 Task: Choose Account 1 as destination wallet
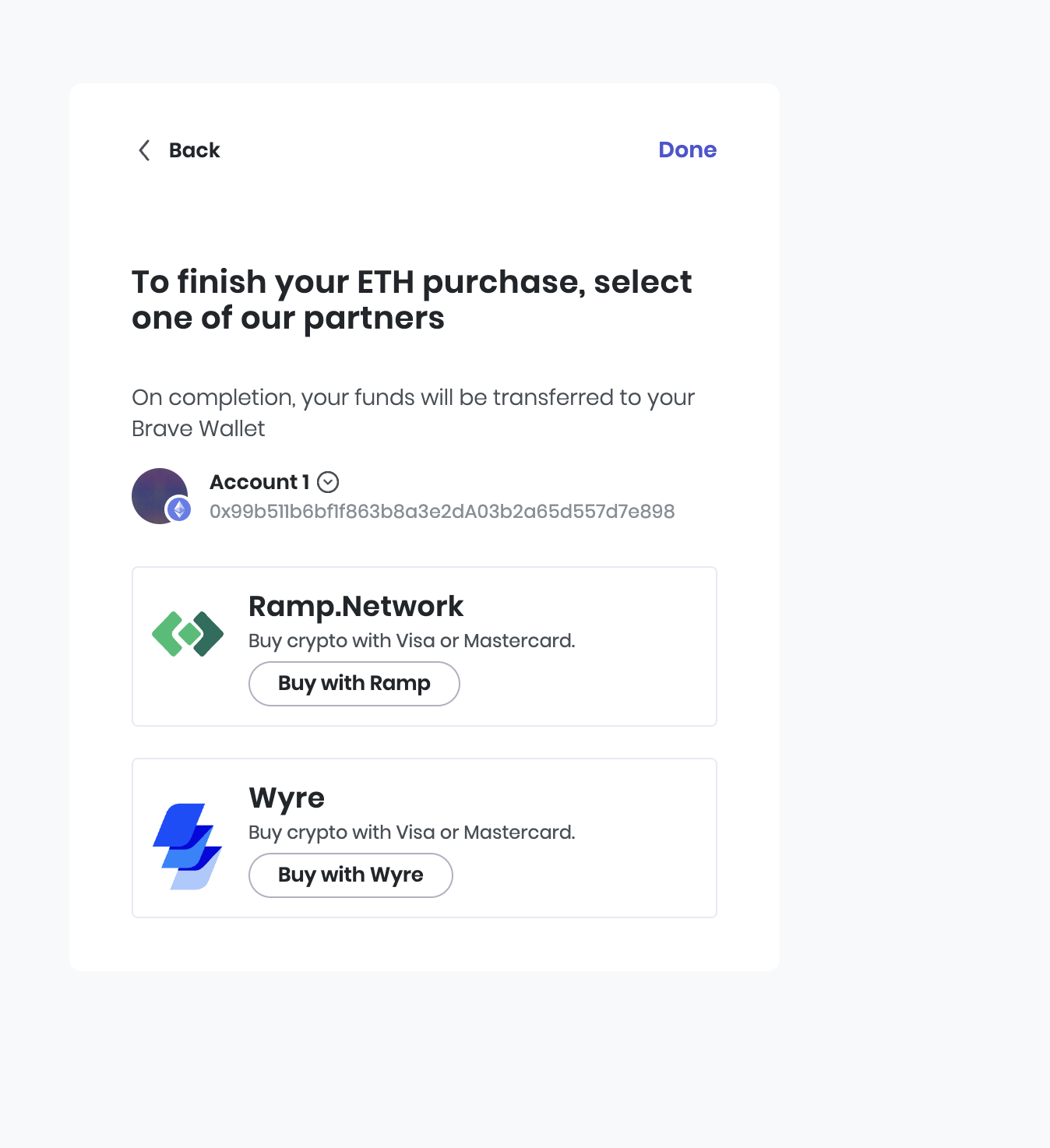pos(258,482)
